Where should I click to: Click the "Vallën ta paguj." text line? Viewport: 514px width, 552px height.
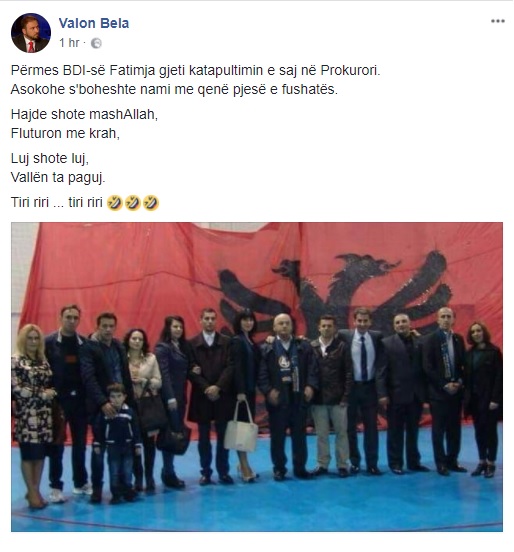coord(58,177)
